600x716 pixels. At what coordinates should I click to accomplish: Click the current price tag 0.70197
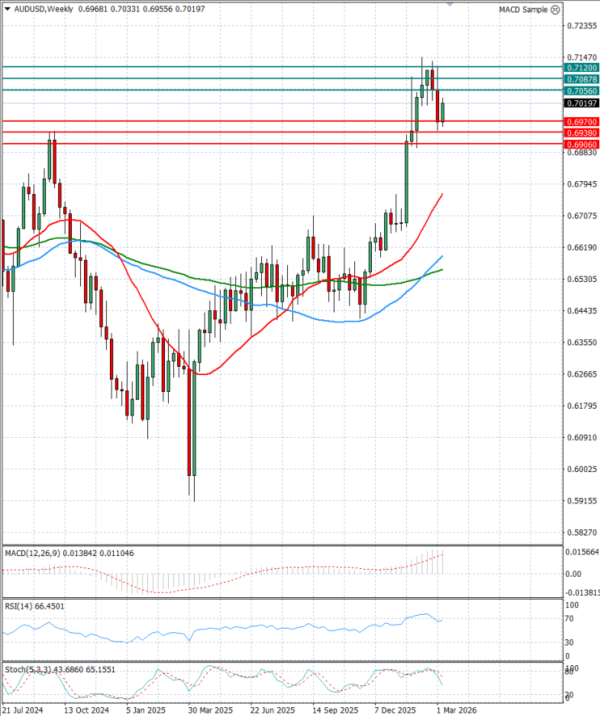click(x=581, y=103)
